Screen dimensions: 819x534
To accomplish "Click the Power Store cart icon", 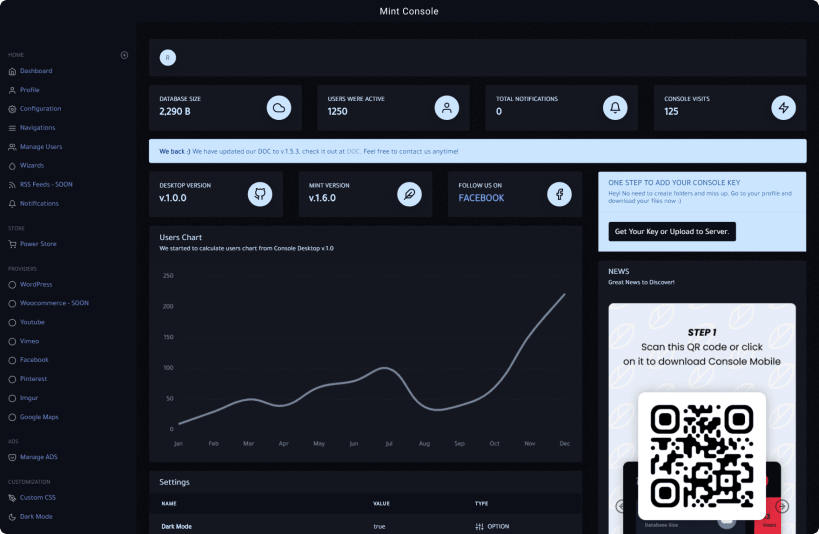I will tap(12, 244).
